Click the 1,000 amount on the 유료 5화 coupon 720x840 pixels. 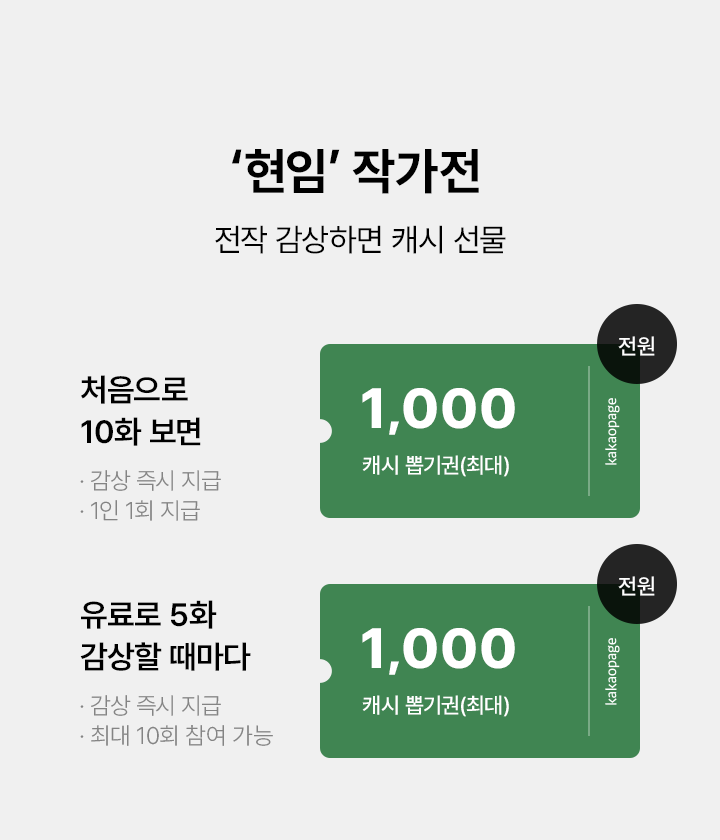437,649
